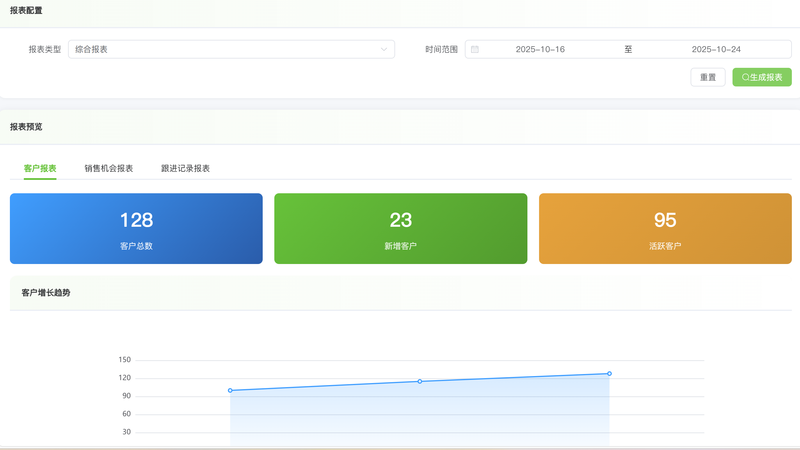Select the 客户报表 tab
The image size is (800, 450).
pyautogui.click(x=40, y=168)
